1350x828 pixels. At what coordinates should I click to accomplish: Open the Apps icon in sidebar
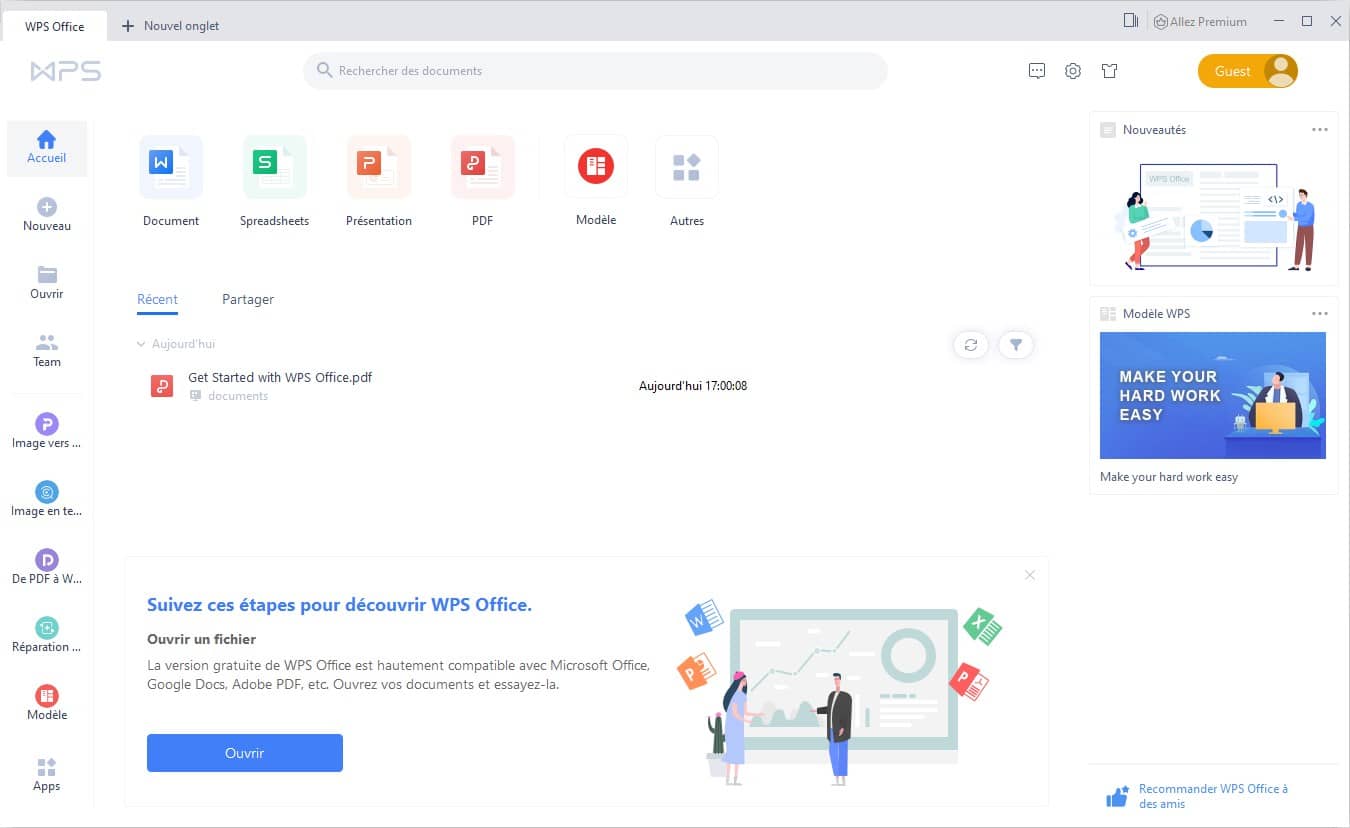pyautogui.click(x=47, y=767)
